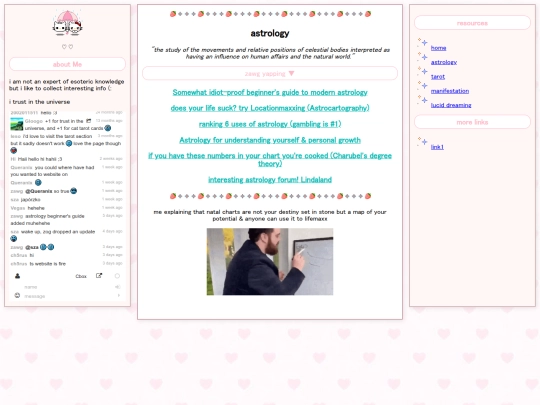Image resolution: width=540 pixels, height=405 pixels.
Task: Open astrology in the resources list
Action: click(444, 62)
